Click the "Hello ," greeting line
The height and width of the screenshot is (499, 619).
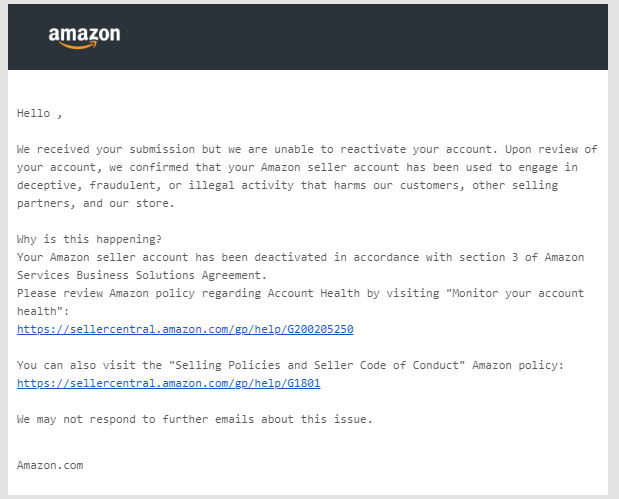click(x=39, y=114)
